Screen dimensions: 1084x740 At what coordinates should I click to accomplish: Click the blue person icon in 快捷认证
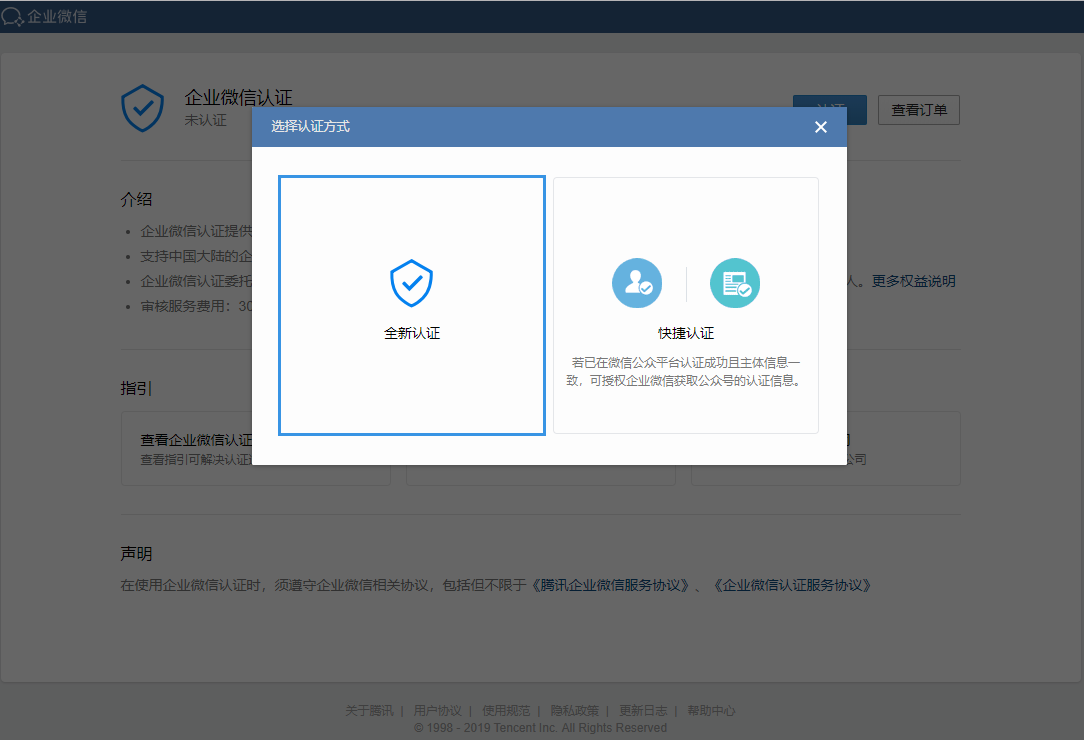click(x=637, y=284)
